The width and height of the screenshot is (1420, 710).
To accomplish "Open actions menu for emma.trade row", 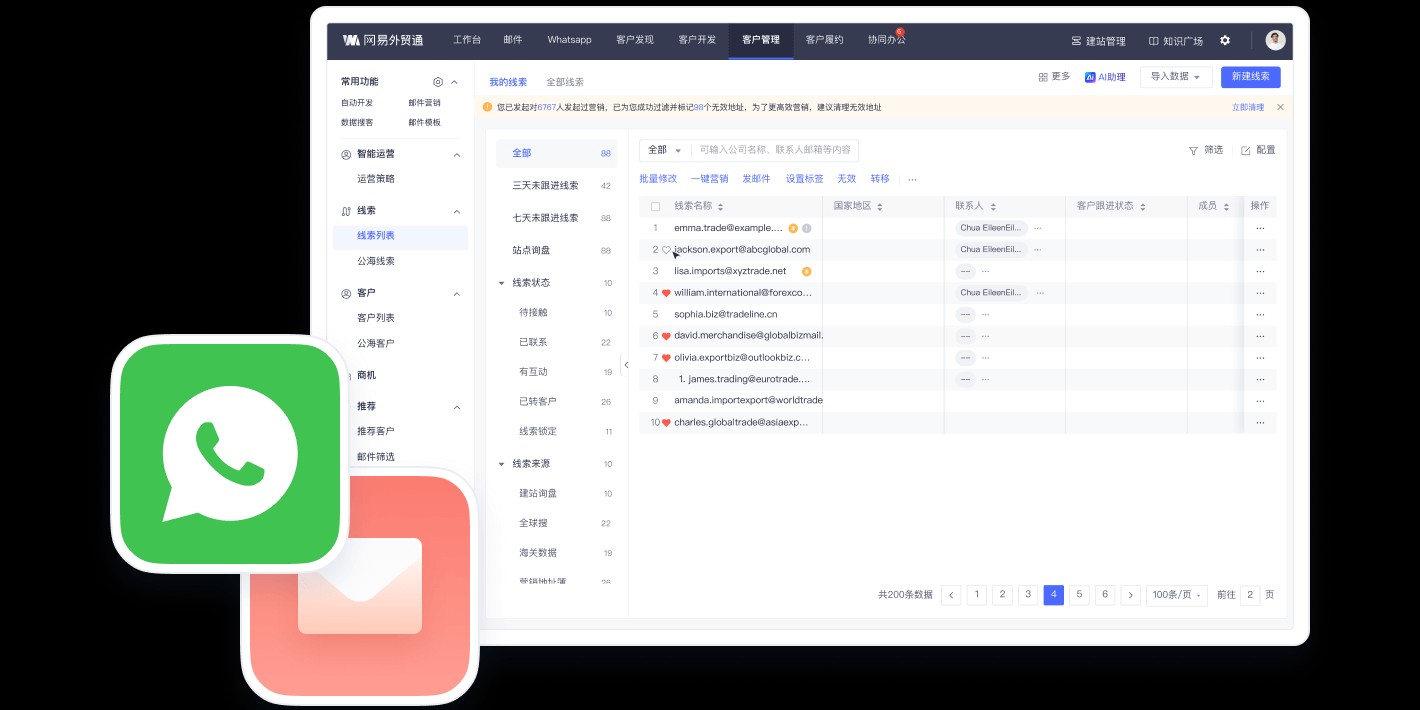I will tap(1260, 228).
